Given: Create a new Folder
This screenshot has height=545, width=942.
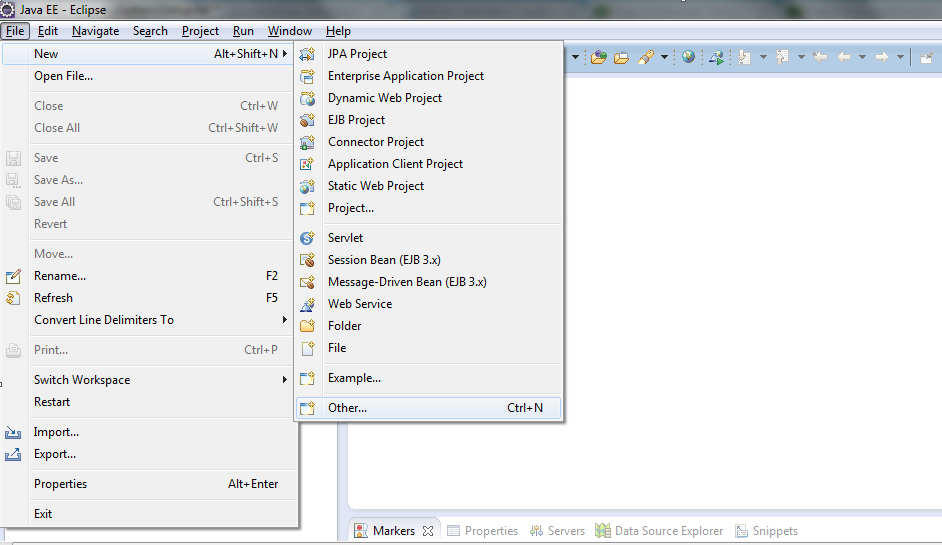Looking at the screenshot, I should [x=429, y=326].
